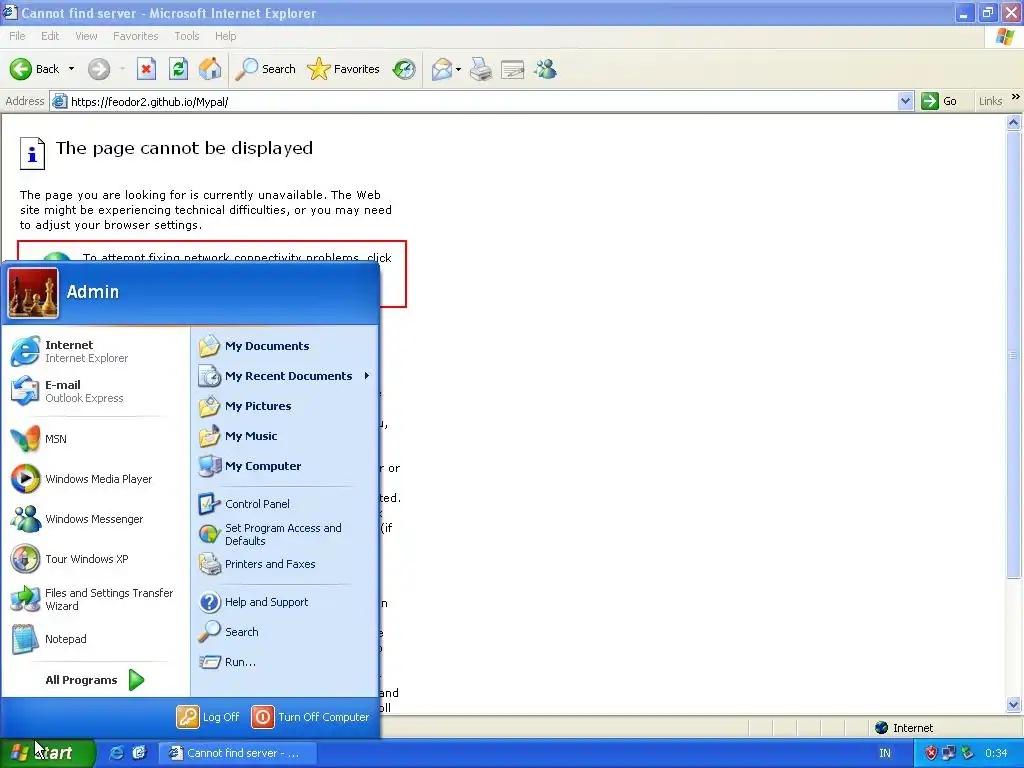Open Windows Media Player

(x=95, y=479)
